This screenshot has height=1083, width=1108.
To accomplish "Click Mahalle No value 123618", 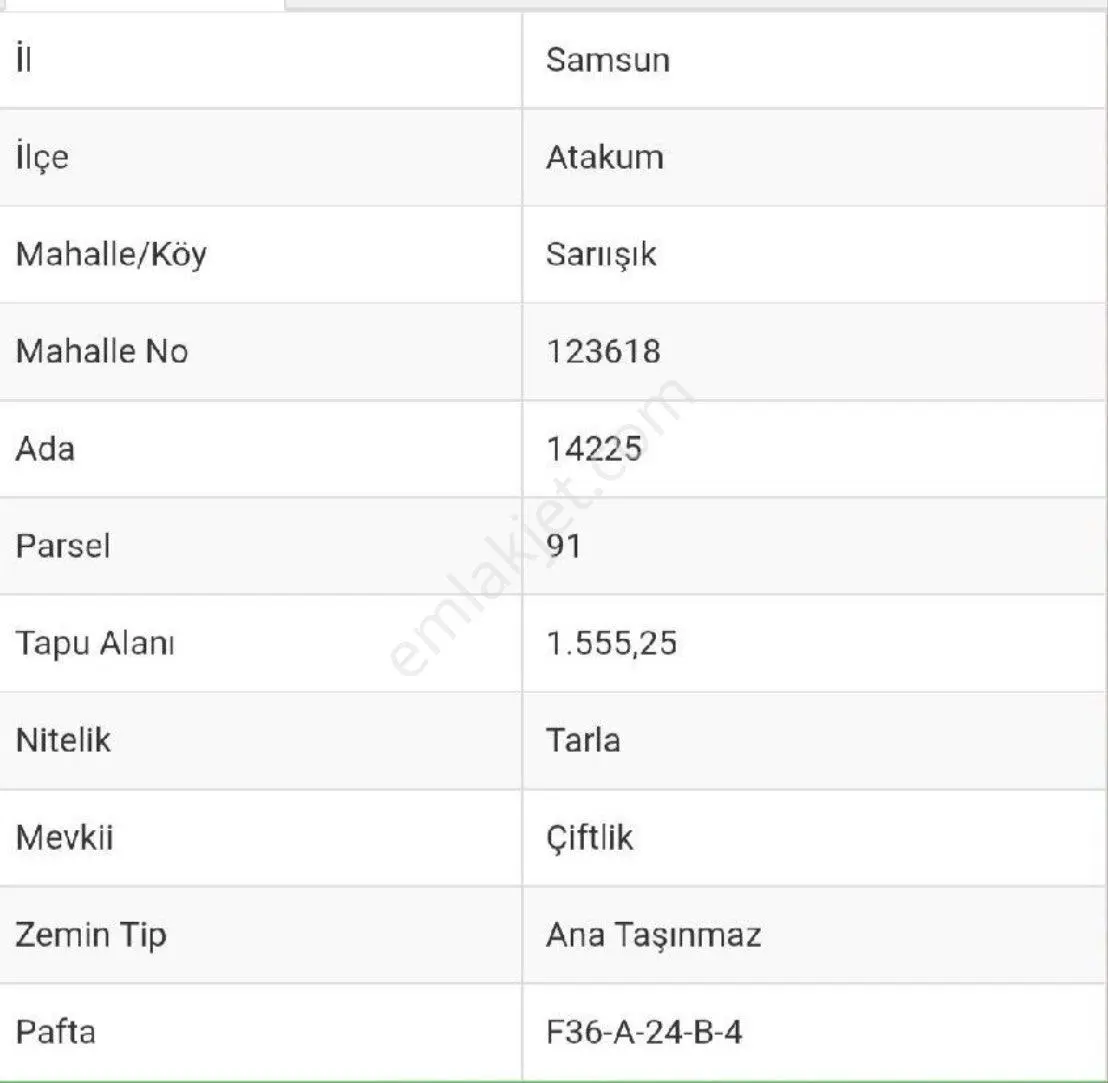I will pyautogui.click(x=603, y=351).
